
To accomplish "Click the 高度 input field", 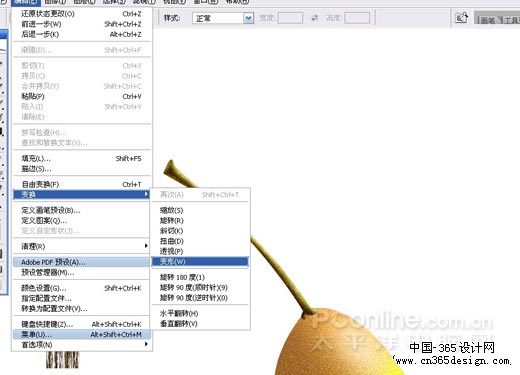I will pos(357,18).
